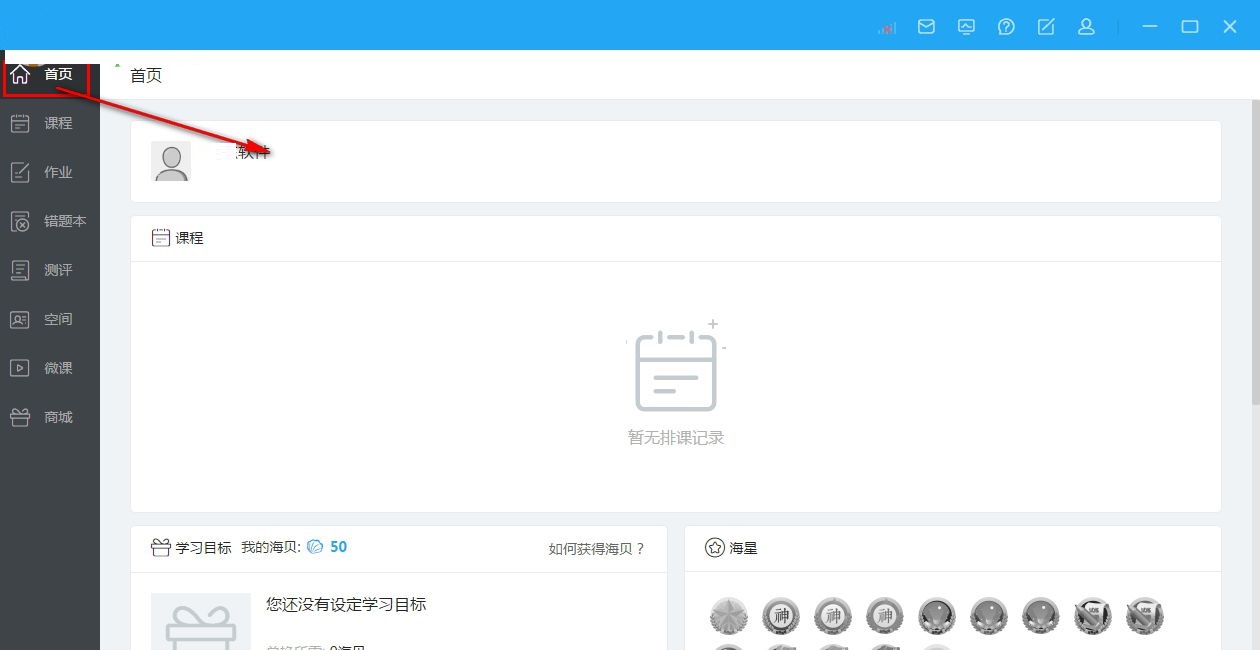Open the gift image in 学习目标 panel

pyautogui.click(x=200, y=620)
